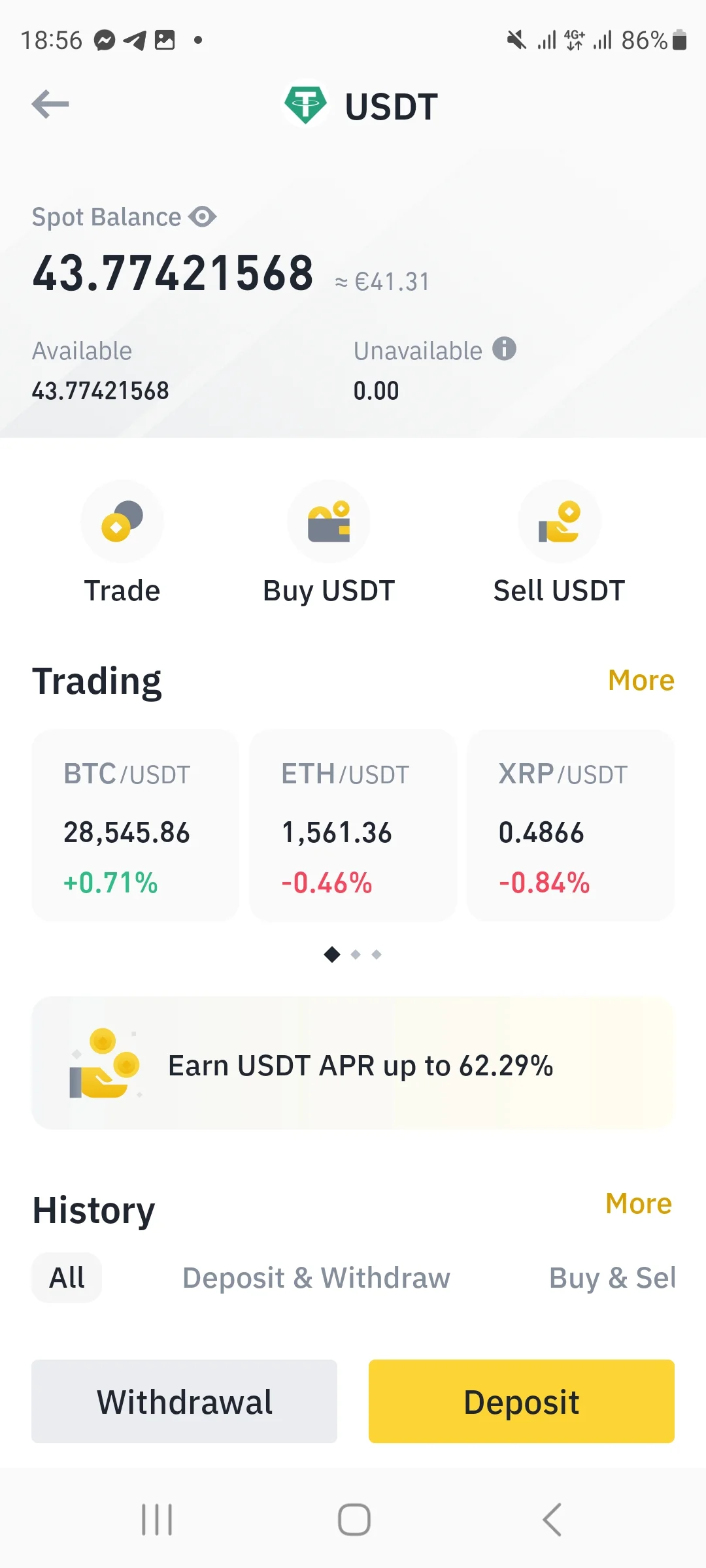The image size is (706, 1568).
Task: Open the XRP/USDT trading pair card
Action: [571, 825]
